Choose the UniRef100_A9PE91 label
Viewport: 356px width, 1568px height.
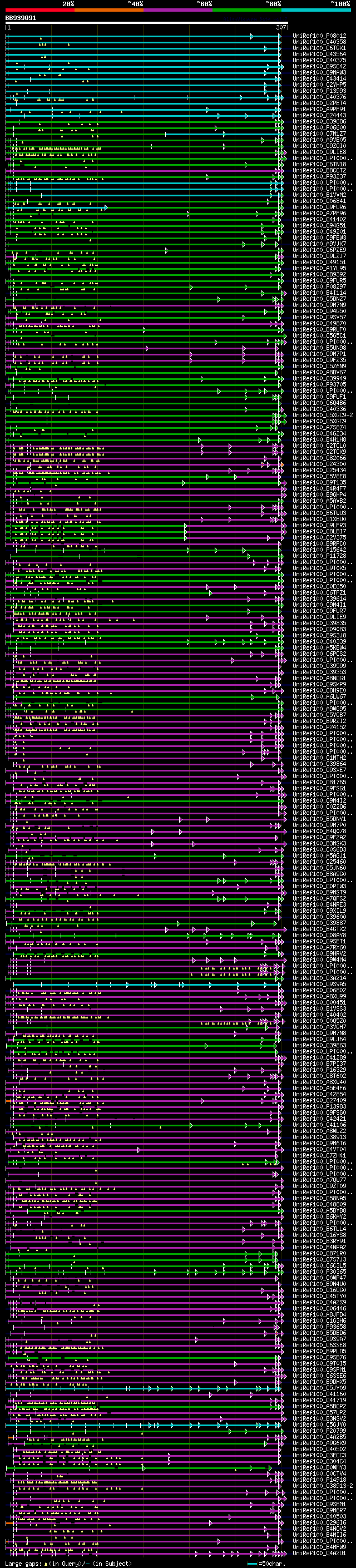[x=319, y=109]
